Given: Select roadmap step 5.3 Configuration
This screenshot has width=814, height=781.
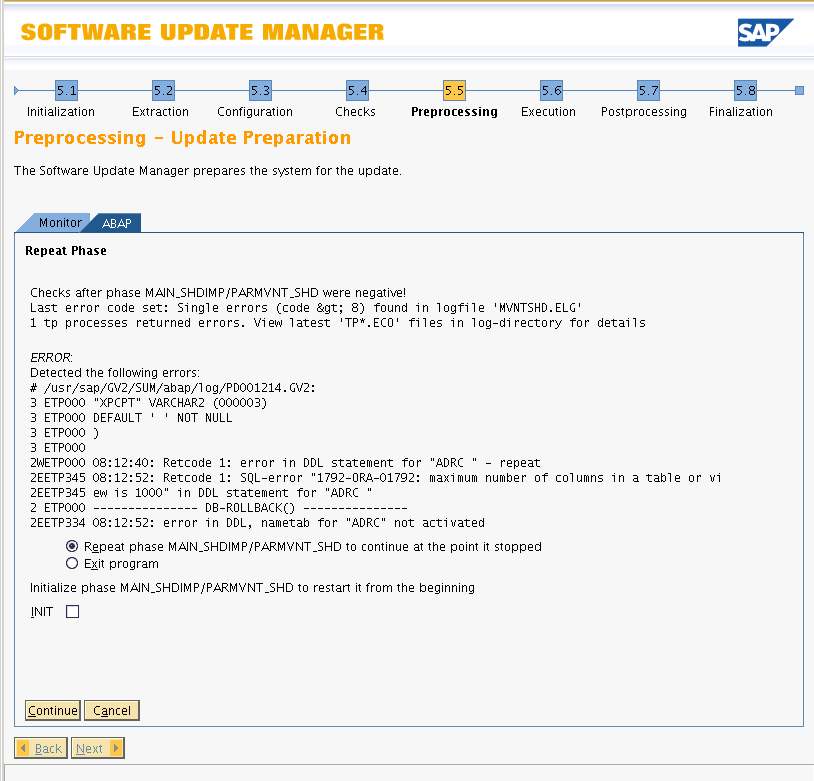Looking at the screenshot, I should click(261, 91).
